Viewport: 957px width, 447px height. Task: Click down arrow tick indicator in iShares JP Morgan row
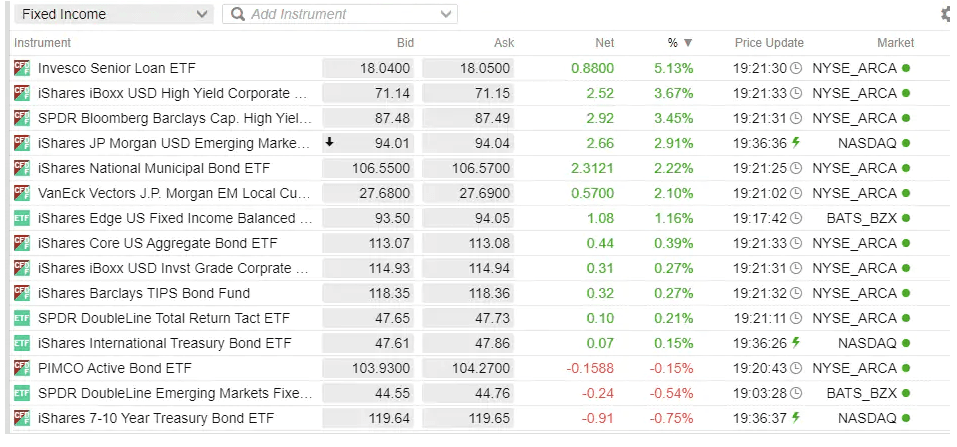pos(330,142)
